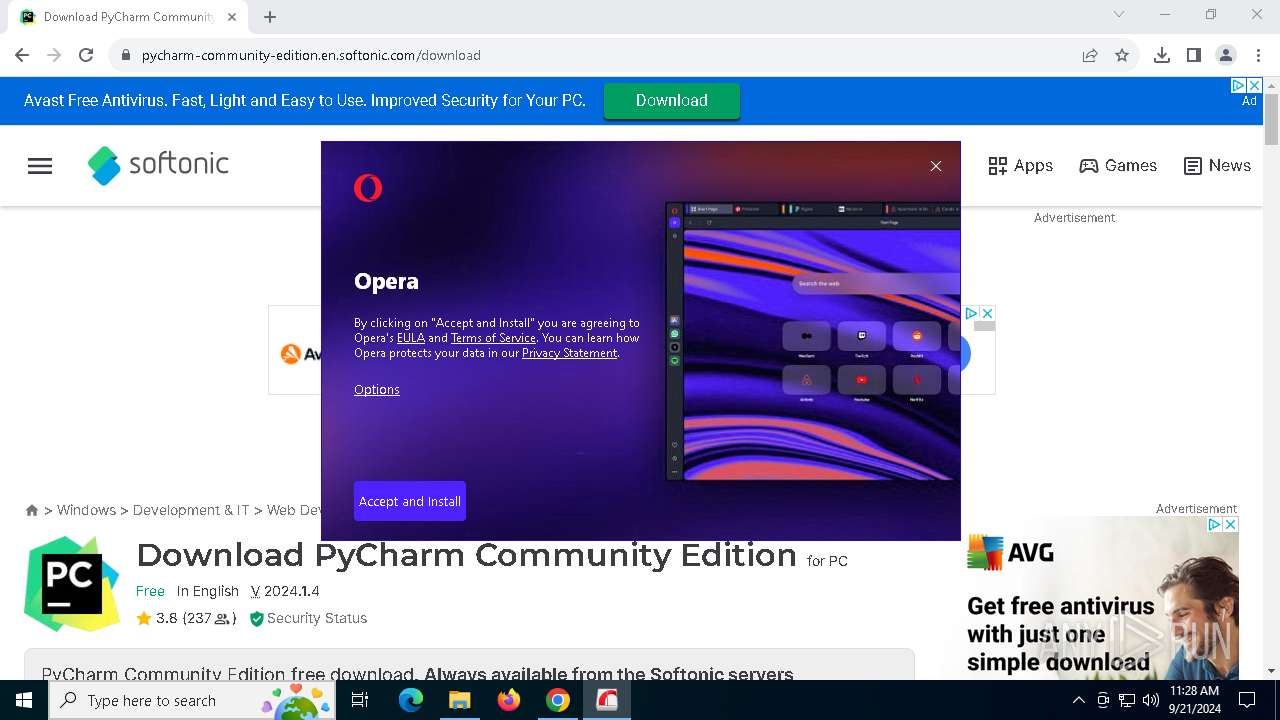Open Task View on taskbar
The image size is (1280, 720).
pyautogui.click(x=360, y=700)
